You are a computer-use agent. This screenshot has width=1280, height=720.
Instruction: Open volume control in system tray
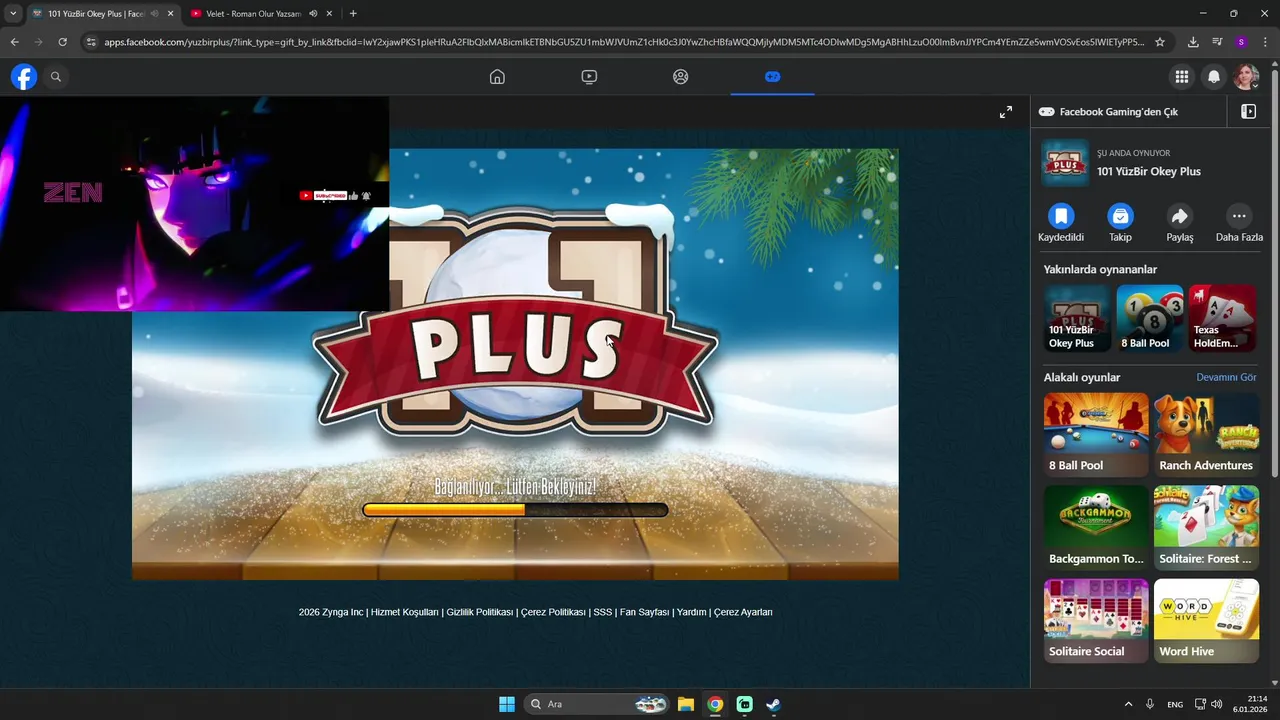coord(1216,704)
